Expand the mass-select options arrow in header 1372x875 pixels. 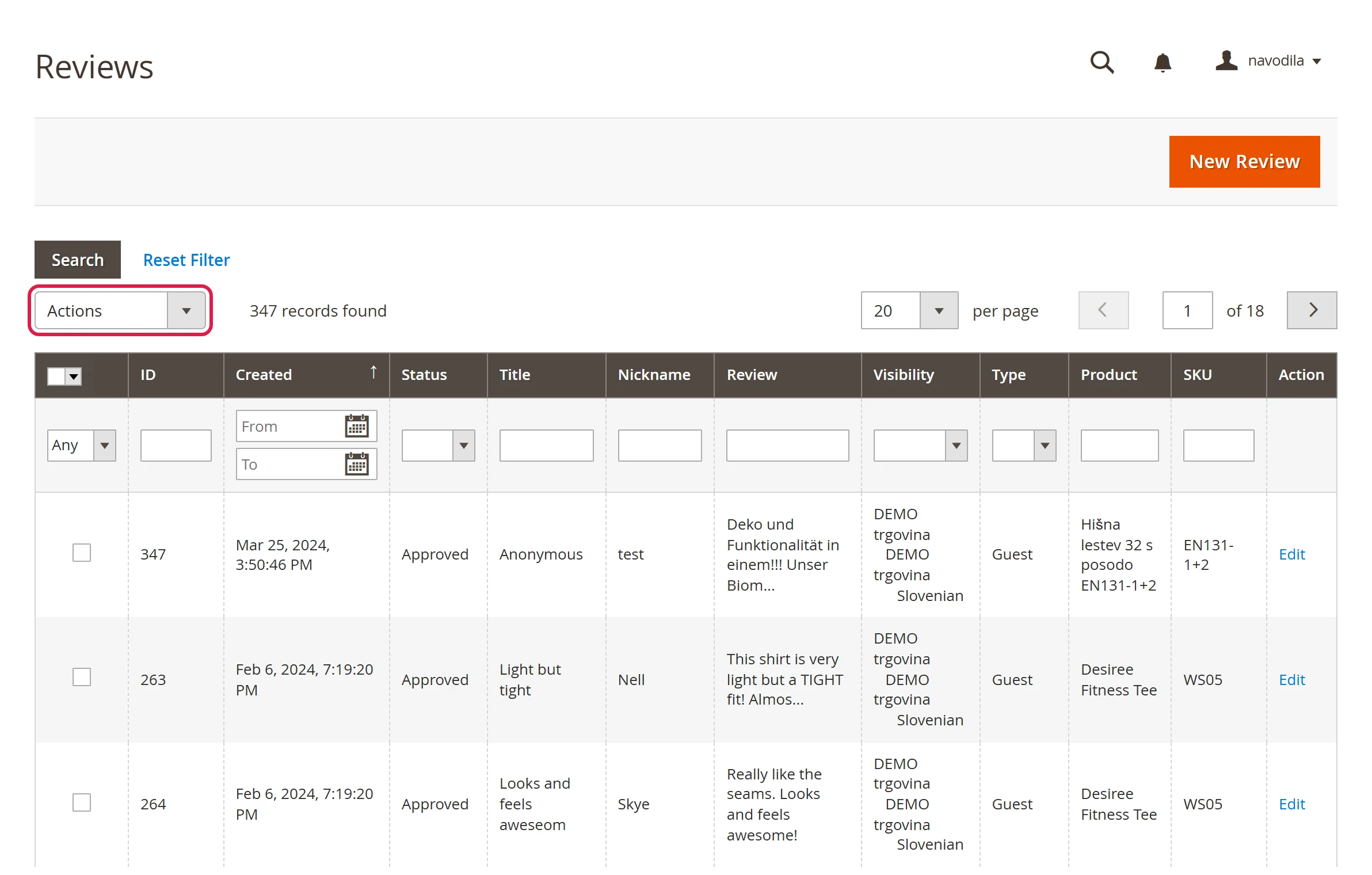coord(73,376)
